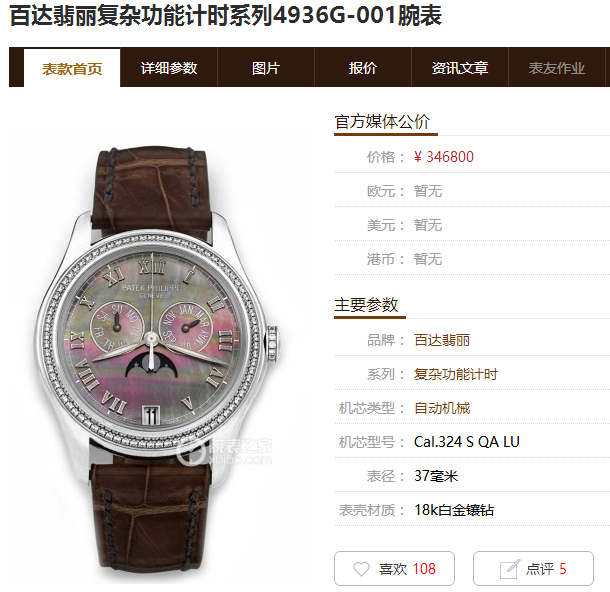Click the Cal.324 S QA LU movement text
610x592 pixels.
click(x=466, y=442)
